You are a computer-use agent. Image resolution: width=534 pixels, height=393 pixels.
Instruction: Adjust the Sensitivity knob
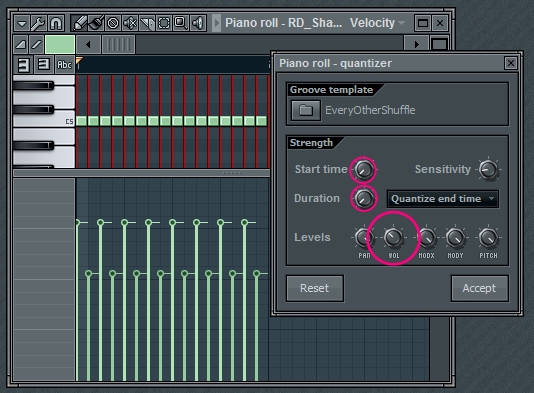(488, 170)
